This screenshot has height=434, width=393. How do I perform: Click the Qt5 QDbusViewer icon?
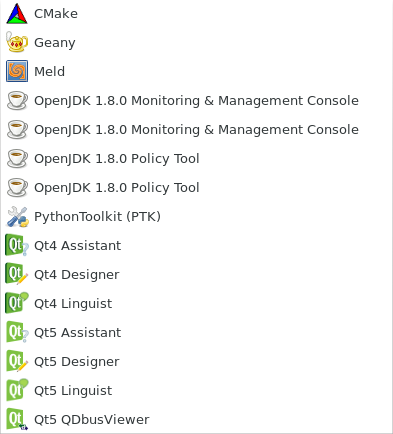[x=17, y=419]
